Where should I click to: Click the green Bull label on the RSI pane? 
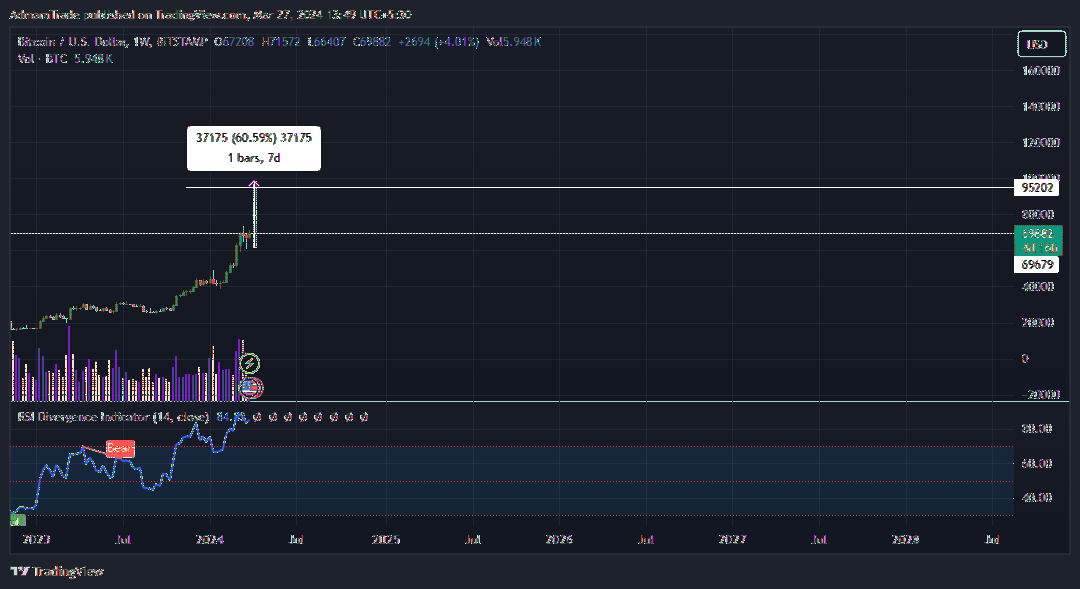(x=17, y=520)
